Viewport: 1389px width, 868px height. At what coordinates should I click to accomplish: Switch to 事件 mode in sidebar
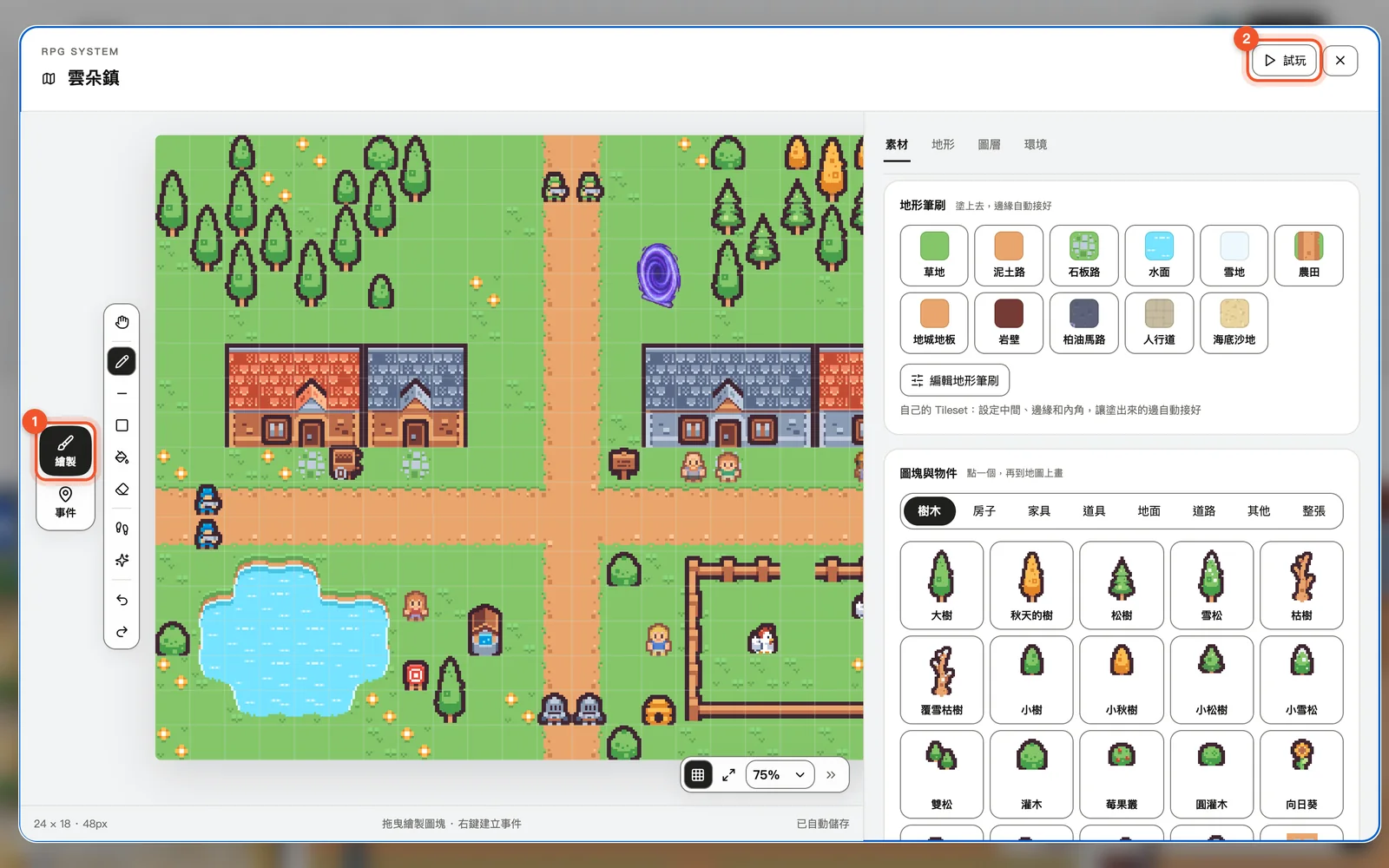click(x=65, y=503)
